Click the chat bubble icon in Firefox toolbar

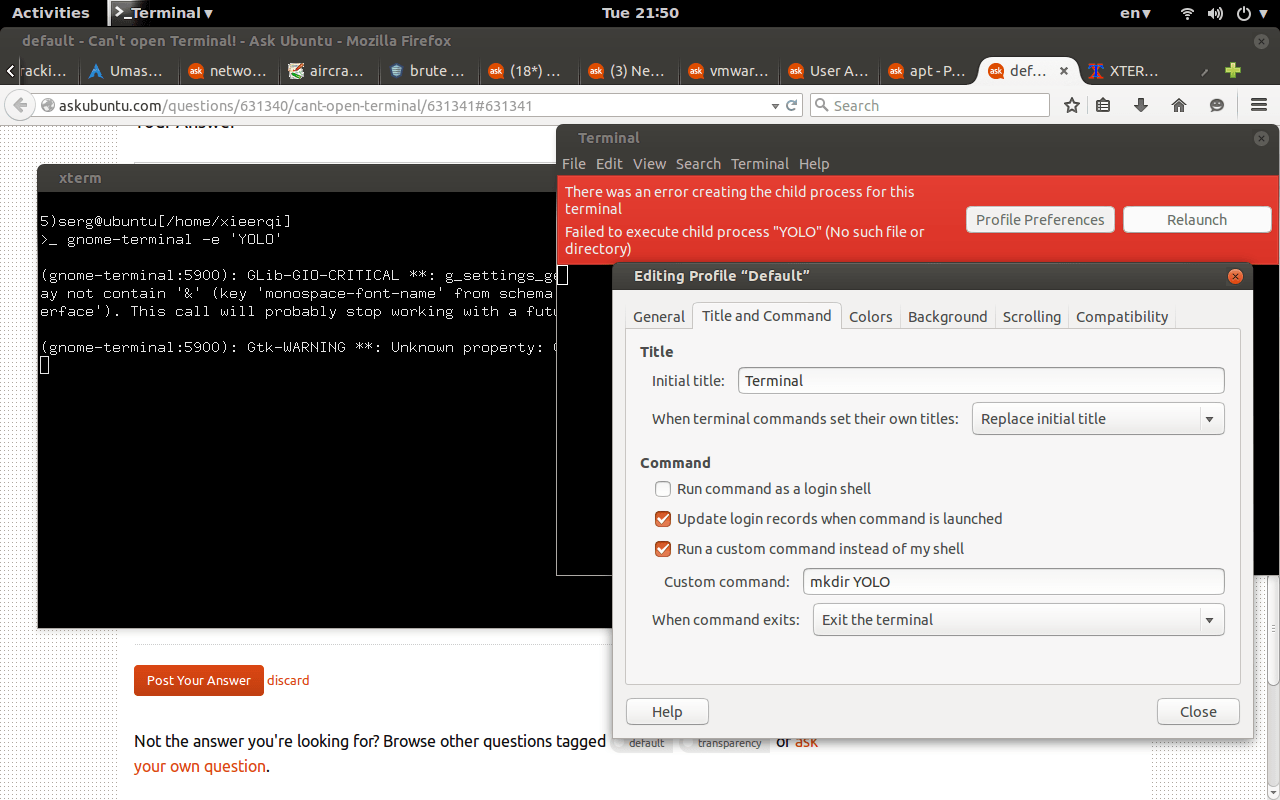(x=1217, y=105)
